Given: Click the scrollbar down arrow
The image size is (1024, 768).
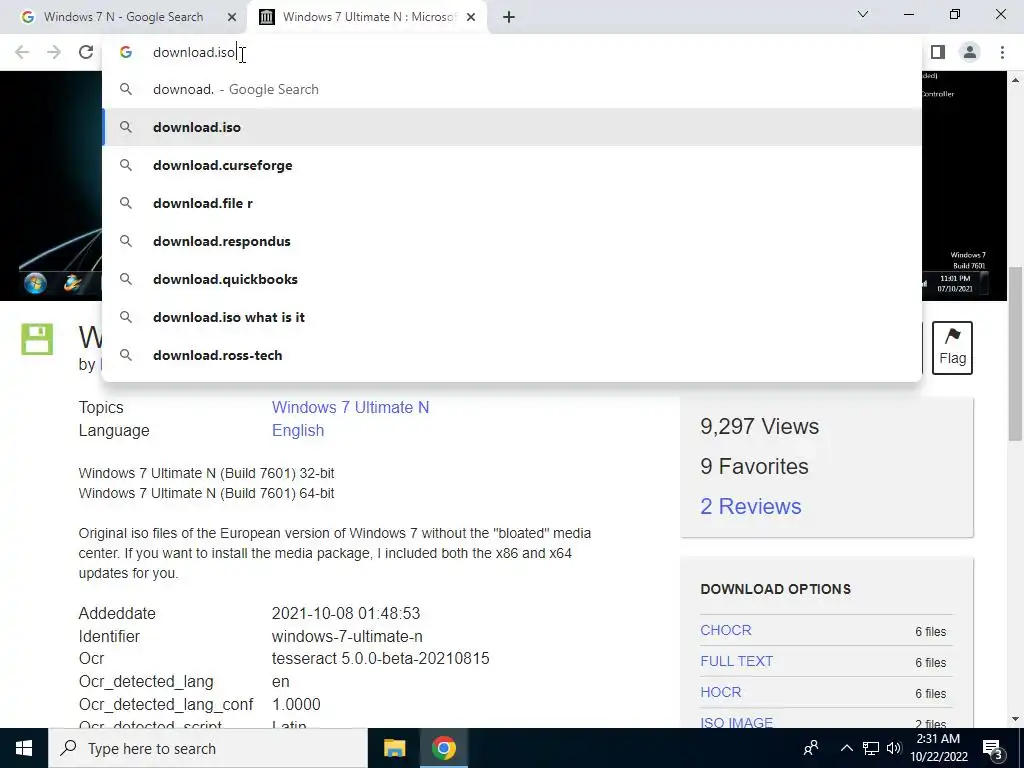Looking at the screenshot, I should click(x=1016, y=719).
